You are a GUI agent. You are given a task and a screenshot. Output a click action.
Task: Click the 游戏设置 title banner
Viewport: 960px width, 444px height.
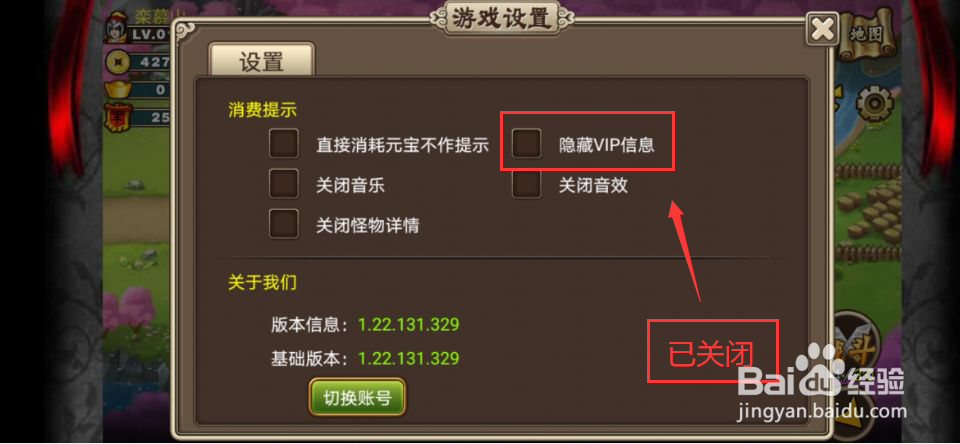[501, 18]
